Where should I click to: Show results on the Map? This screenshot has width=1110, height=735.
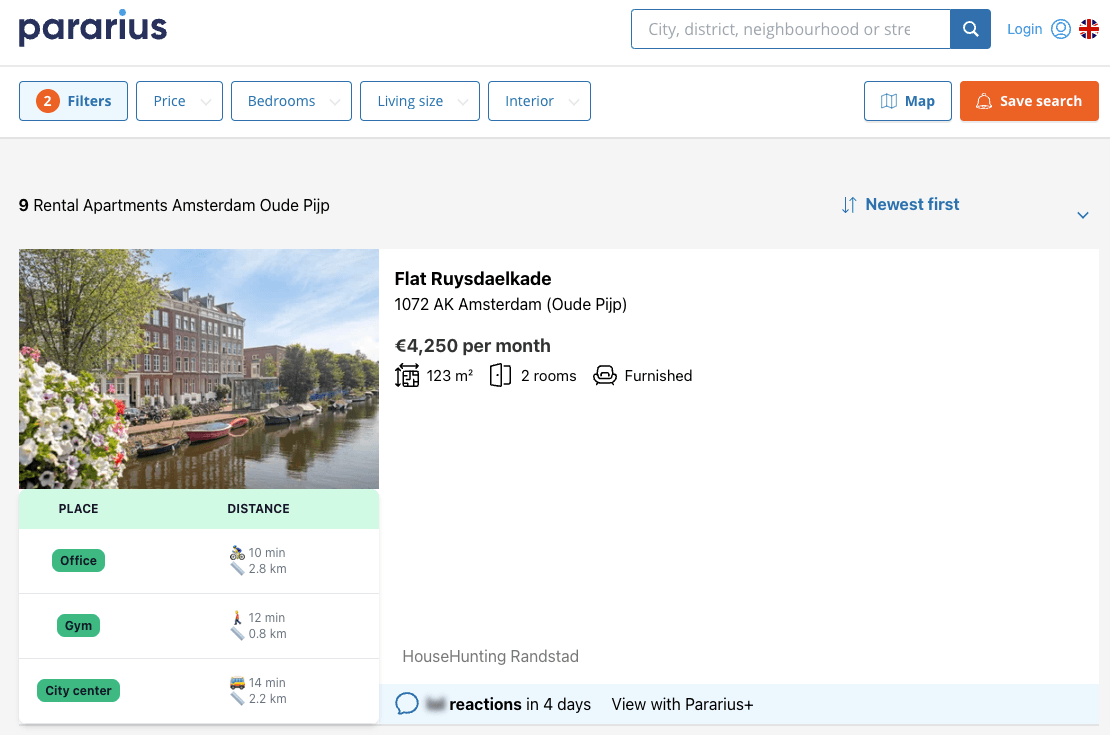[908, 101]
